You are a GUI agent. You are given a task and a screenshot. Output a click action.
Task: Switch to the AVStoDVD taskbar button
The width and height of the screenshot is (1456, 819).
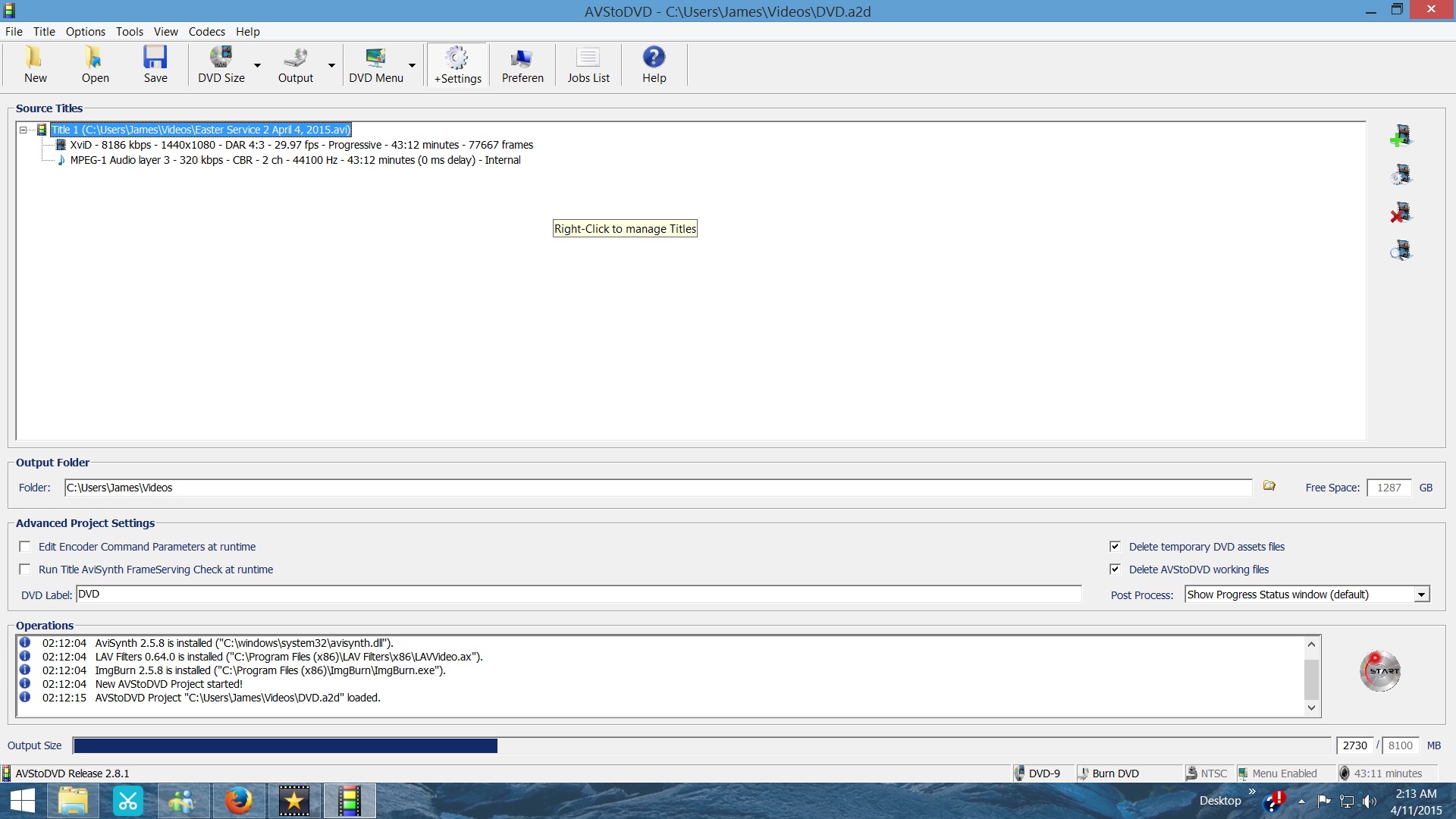pos(349,801)
